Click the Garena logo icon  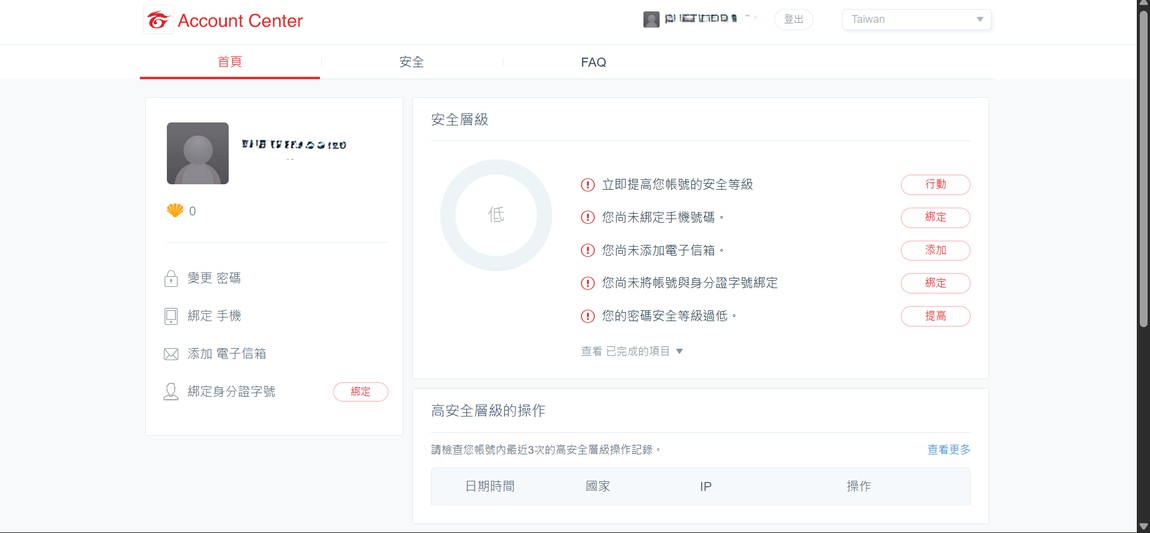[x=158, y=21]
